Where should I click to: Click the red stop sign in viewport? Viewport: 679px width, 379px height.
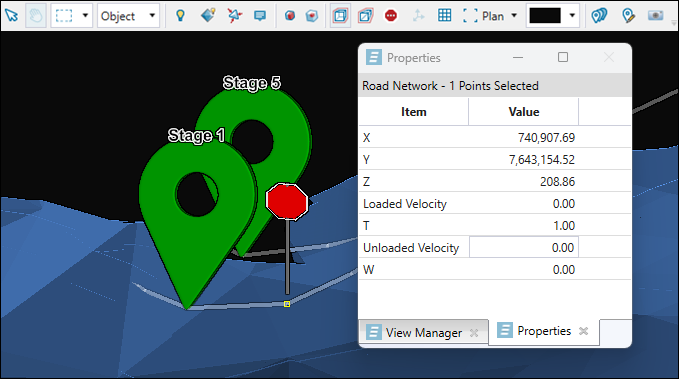coord(287,202)
